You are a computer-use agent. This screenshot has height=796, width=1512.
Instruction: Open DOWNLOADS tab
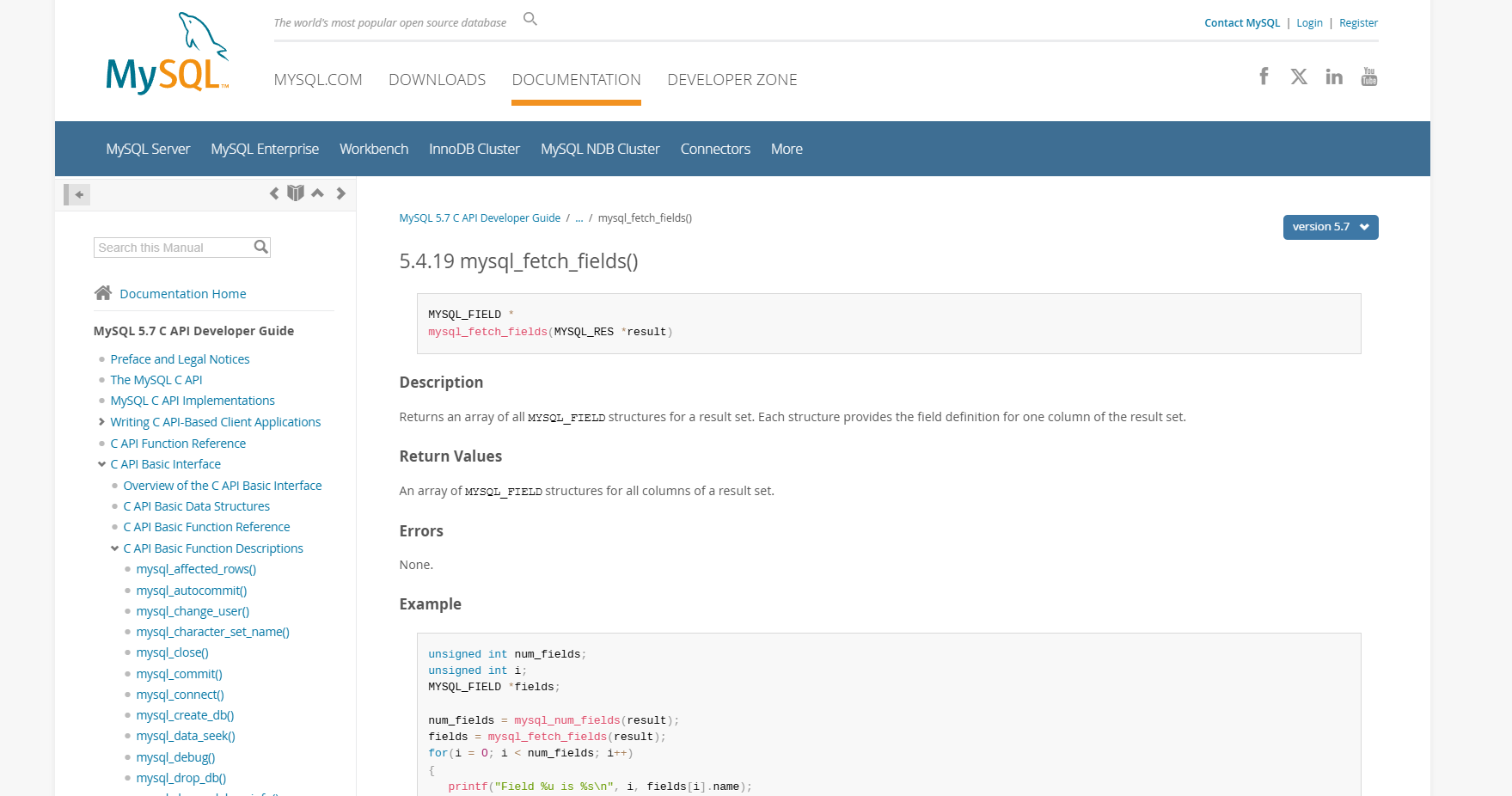pyautogui.click(x=438, y=80)
